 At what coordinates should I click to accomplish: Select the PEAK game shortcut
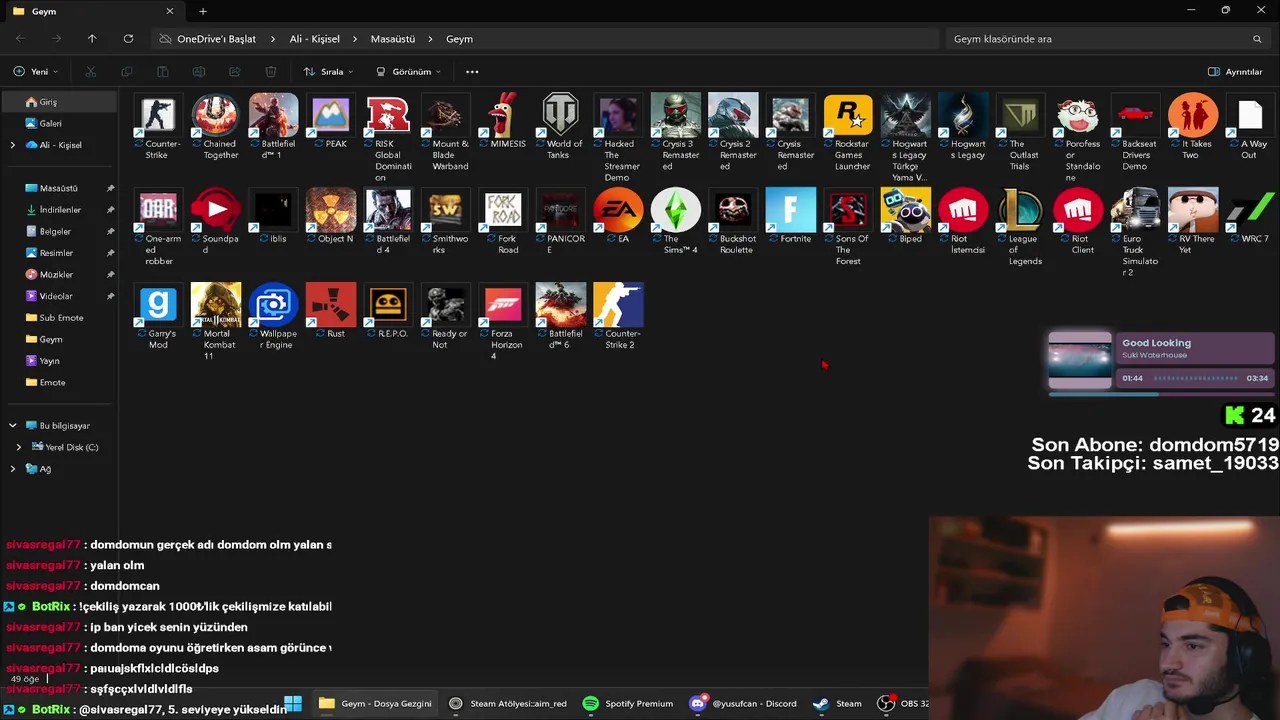click(331, 115)
